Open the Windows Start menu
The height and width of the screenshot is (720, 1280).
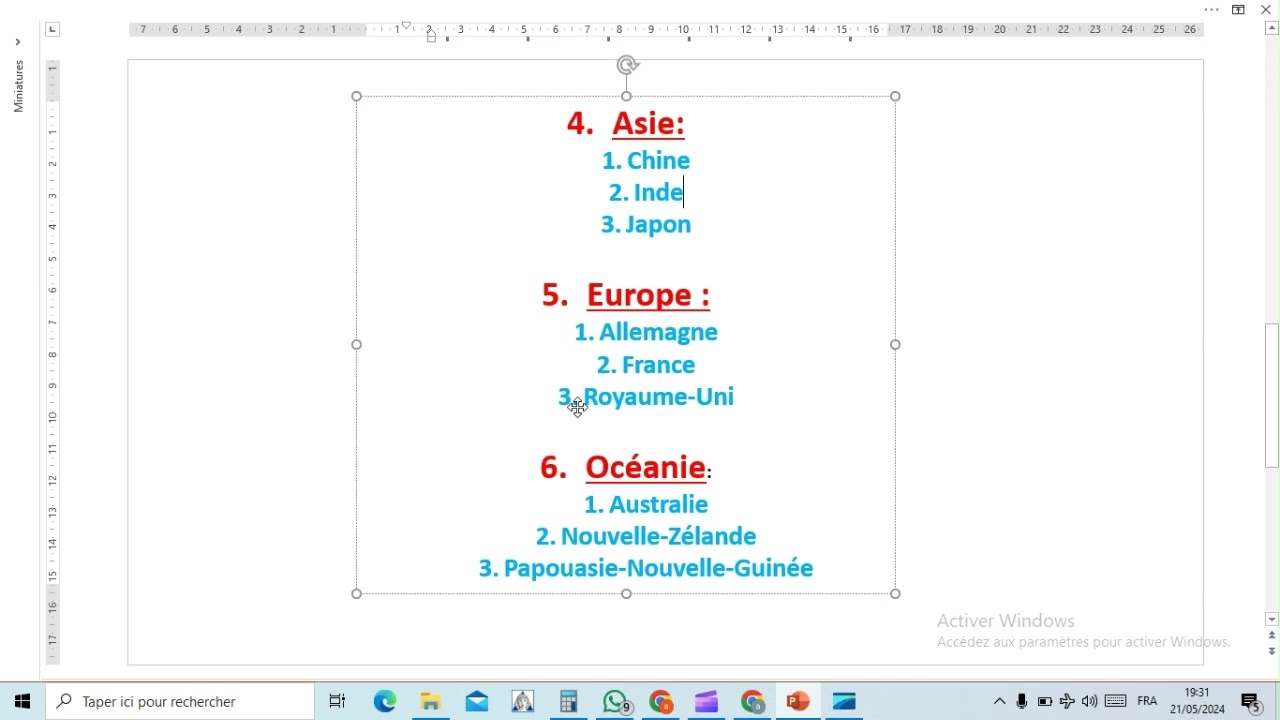coord(22,702)
